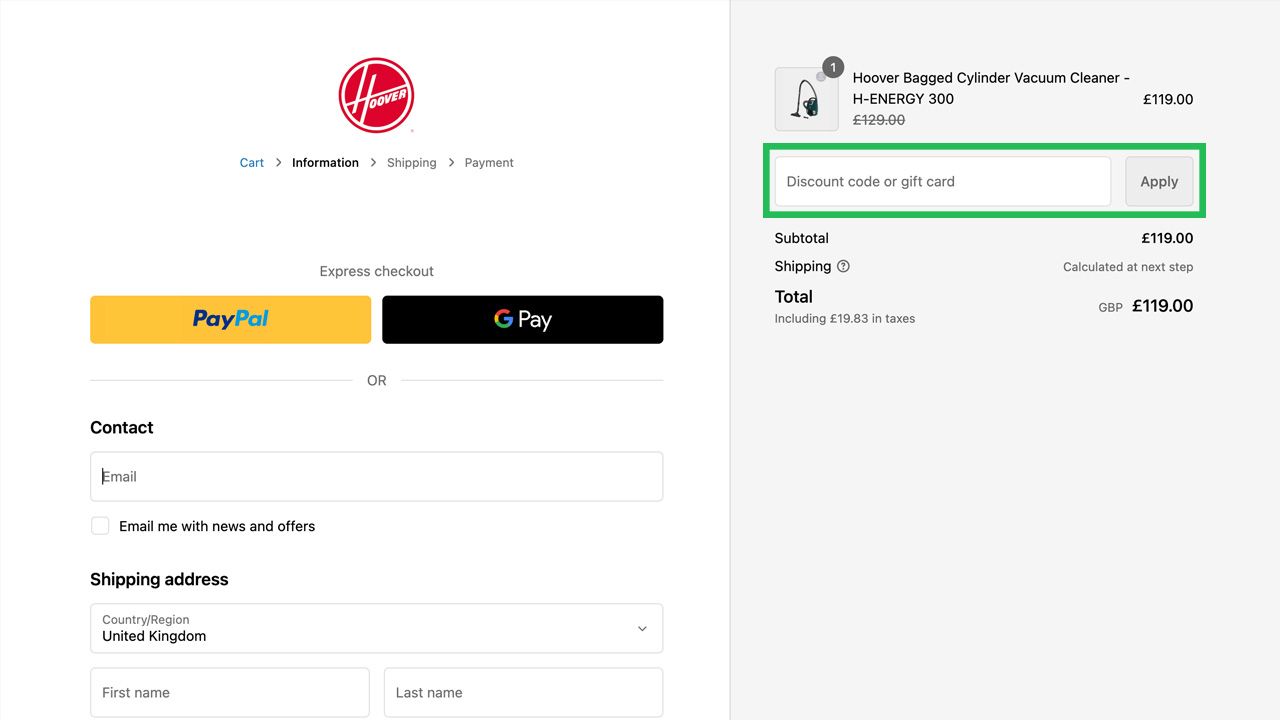This screenshot has height=720, width=1280.
Task: Click the GBP currency label
Action: [1110, 308]
